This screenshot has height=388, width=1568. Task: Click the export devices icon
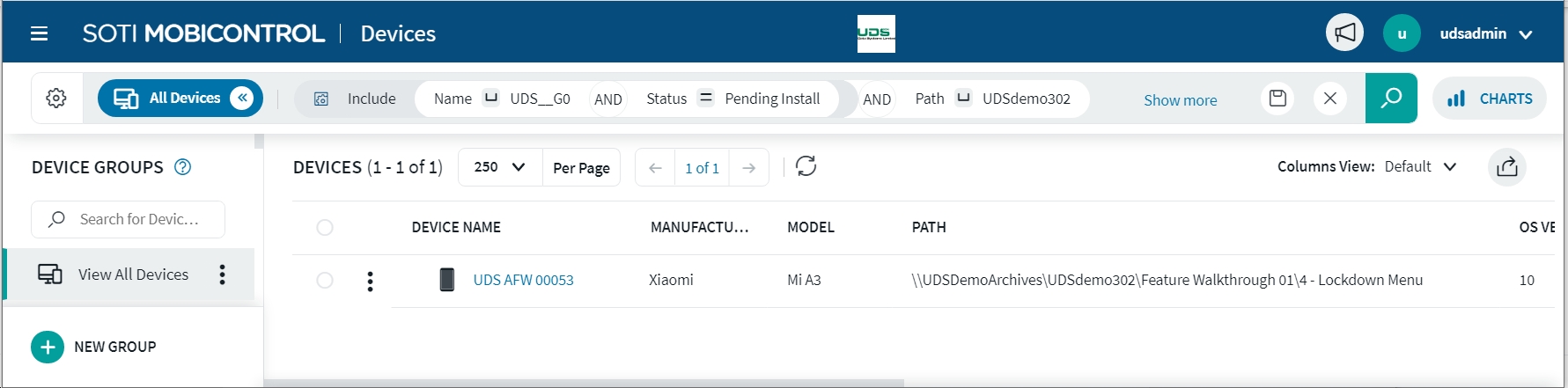tap(1507, 167)
